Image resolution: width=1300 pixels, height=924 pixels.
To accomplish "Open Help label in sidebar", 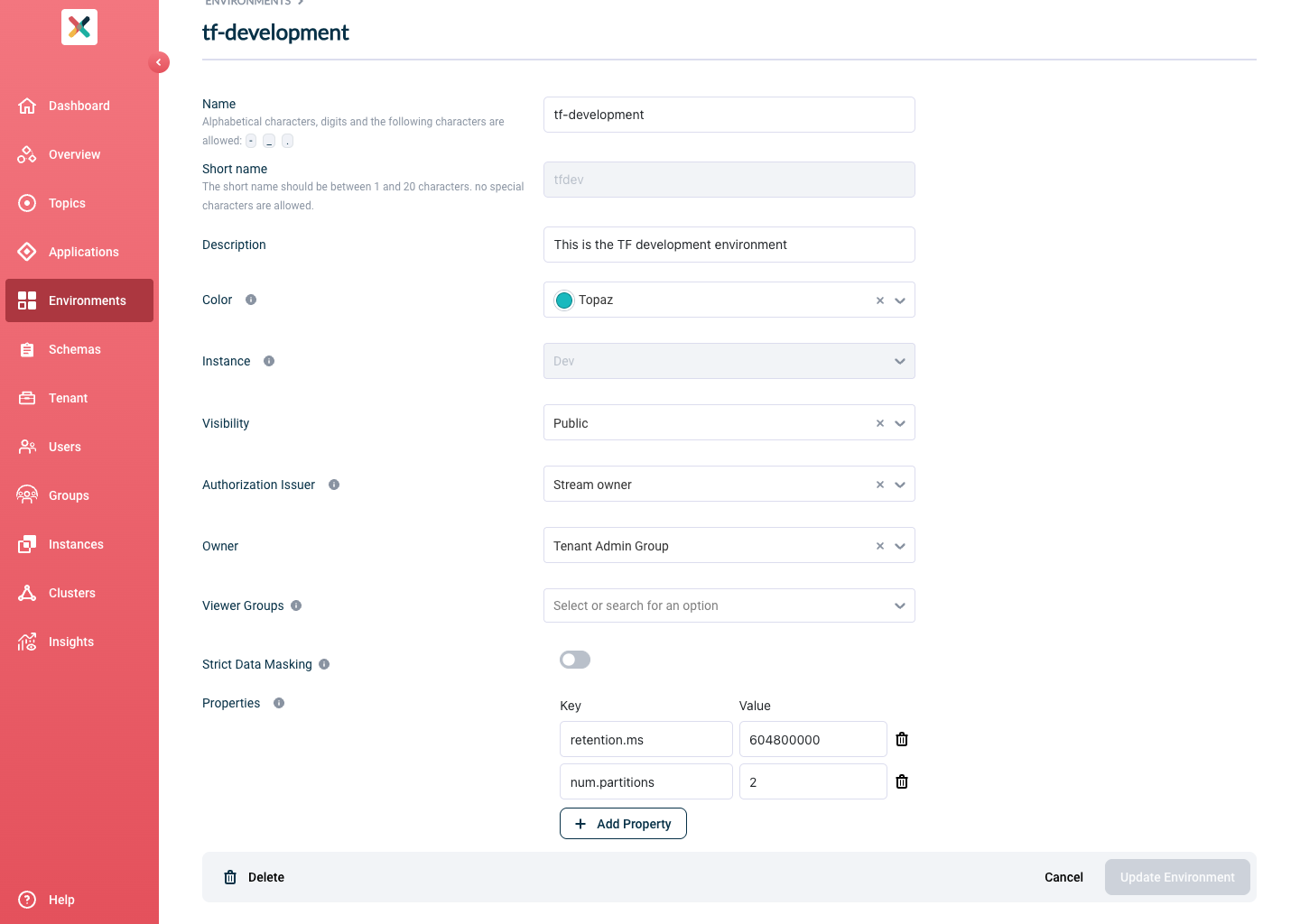I will pos(61,900).
